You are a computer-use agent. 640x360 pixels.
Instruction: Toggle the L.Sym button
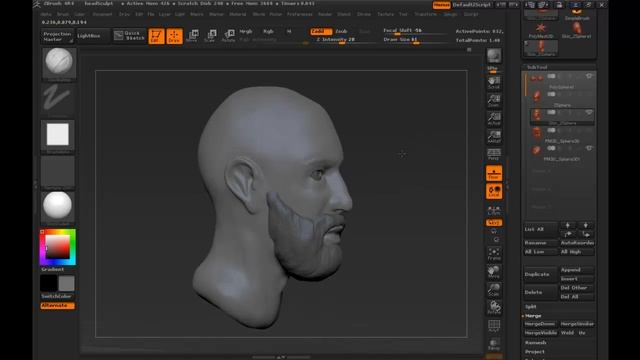click(x=494, y=210)
